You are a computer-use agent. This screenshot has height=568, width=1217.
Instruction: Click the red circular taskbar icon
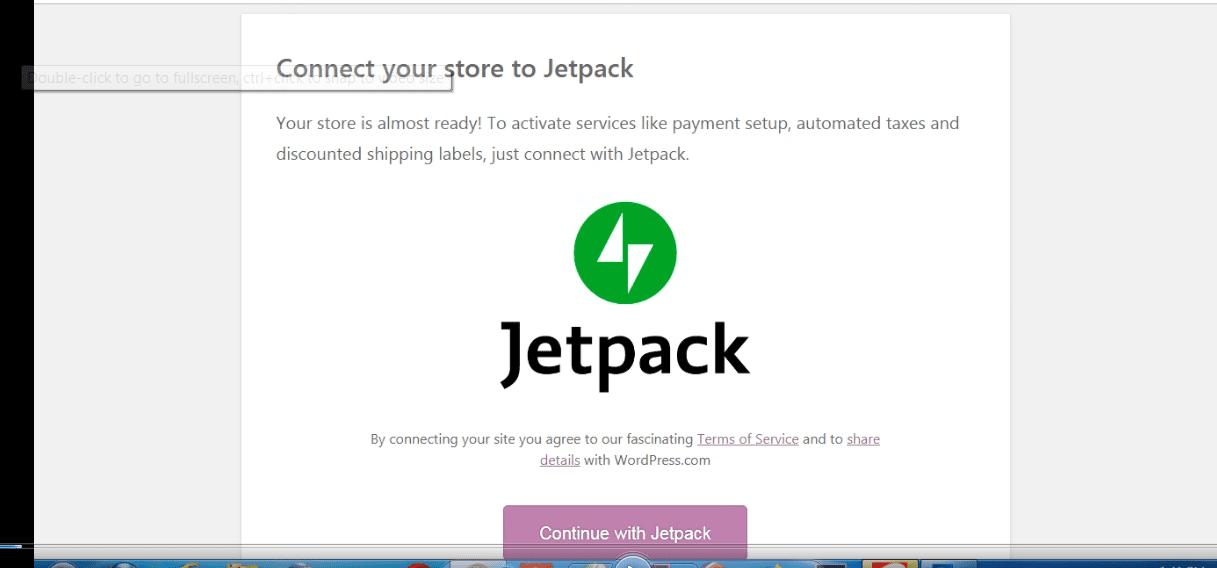pos(418,564)
